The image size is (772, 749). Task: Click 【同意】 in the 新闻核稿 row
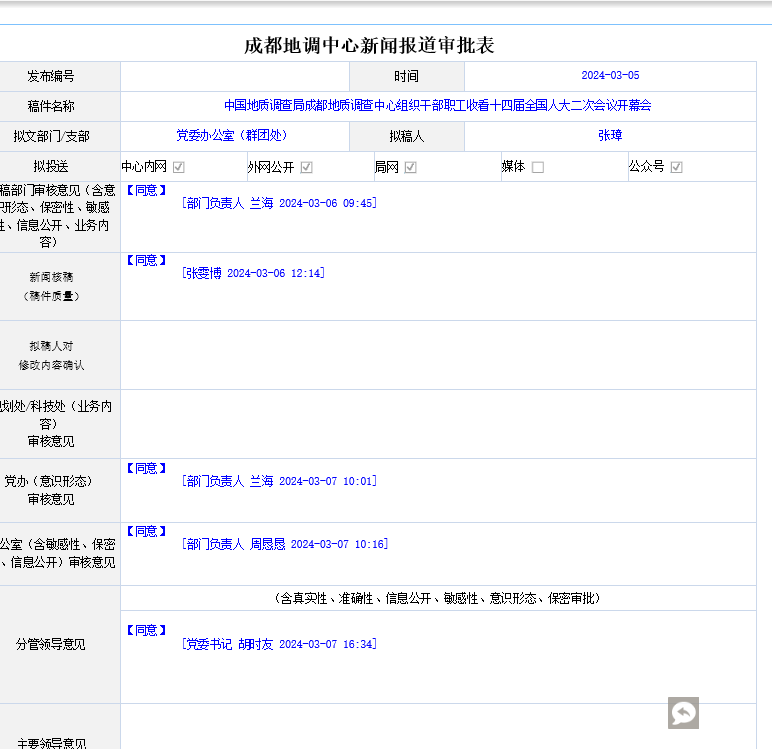coord(147,260)
